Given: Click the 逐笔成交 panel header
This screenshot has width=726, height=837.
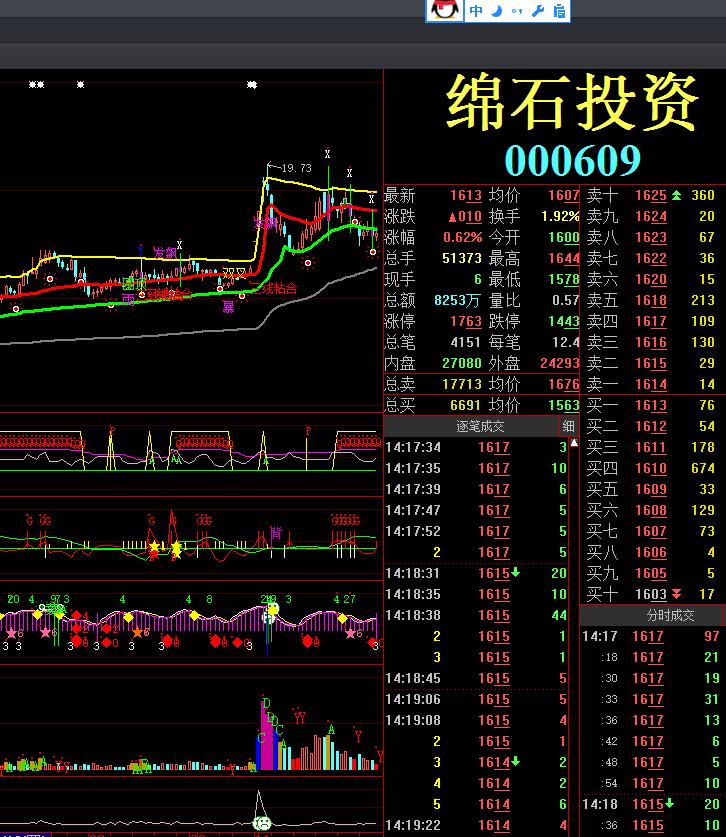Looking at the screenshot, I should point(479,426).
